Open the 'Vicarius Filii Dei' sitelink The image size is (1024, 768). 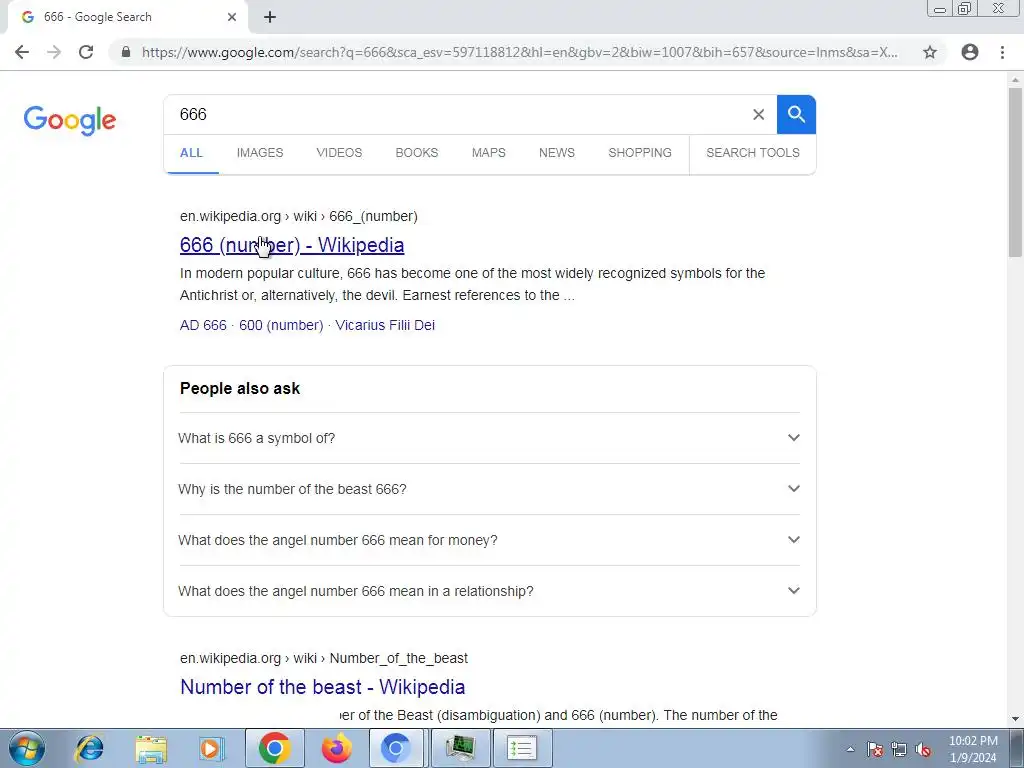(385, 325)
